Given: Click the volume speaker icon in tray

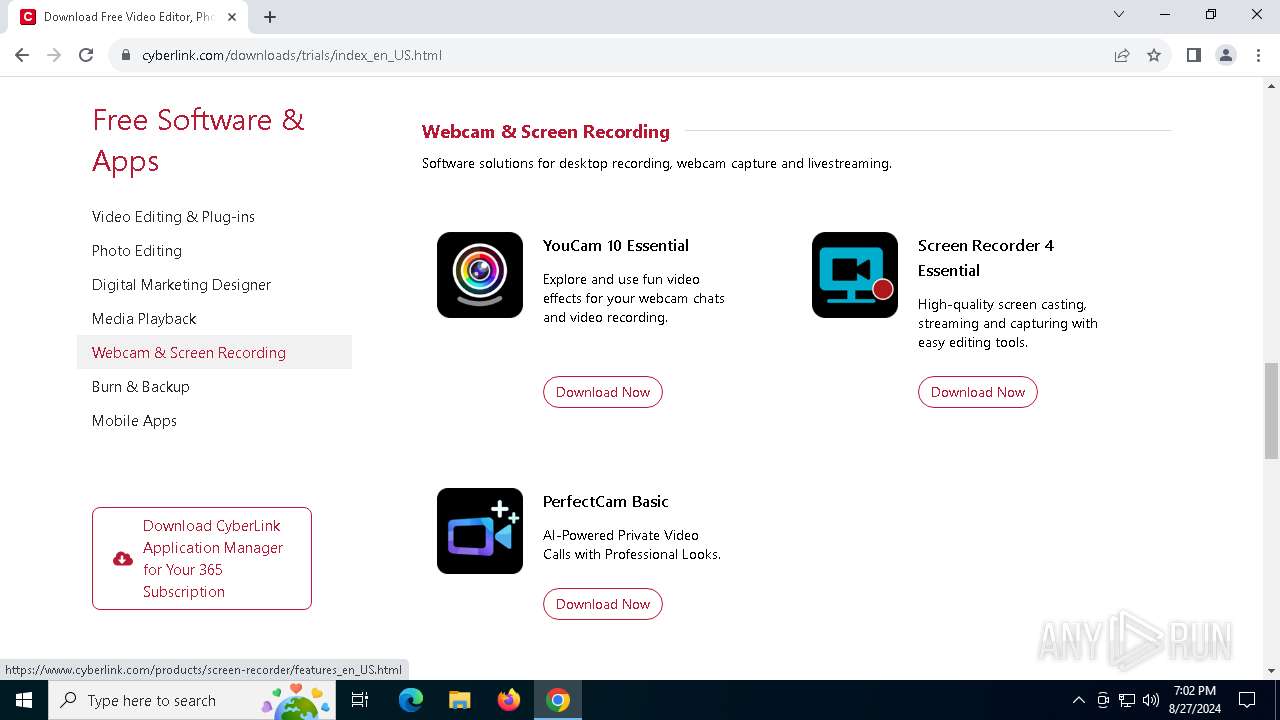Looking at the screenshot, I should point(1150,700).
